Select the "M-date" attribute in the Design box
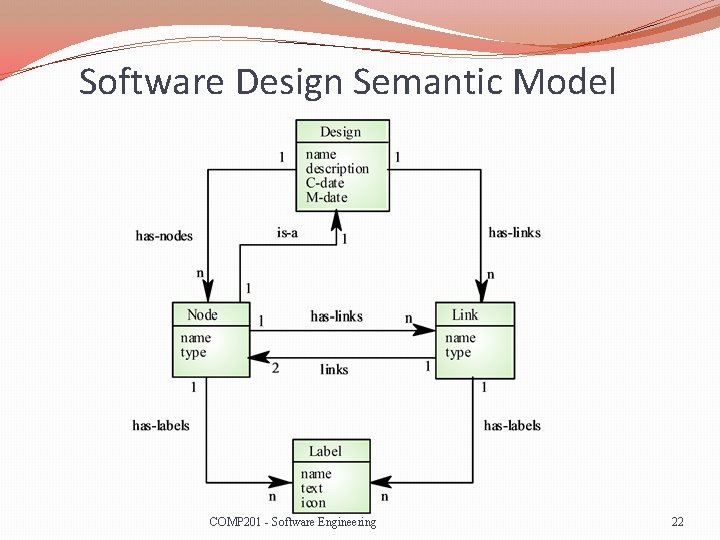 point(326,197)
